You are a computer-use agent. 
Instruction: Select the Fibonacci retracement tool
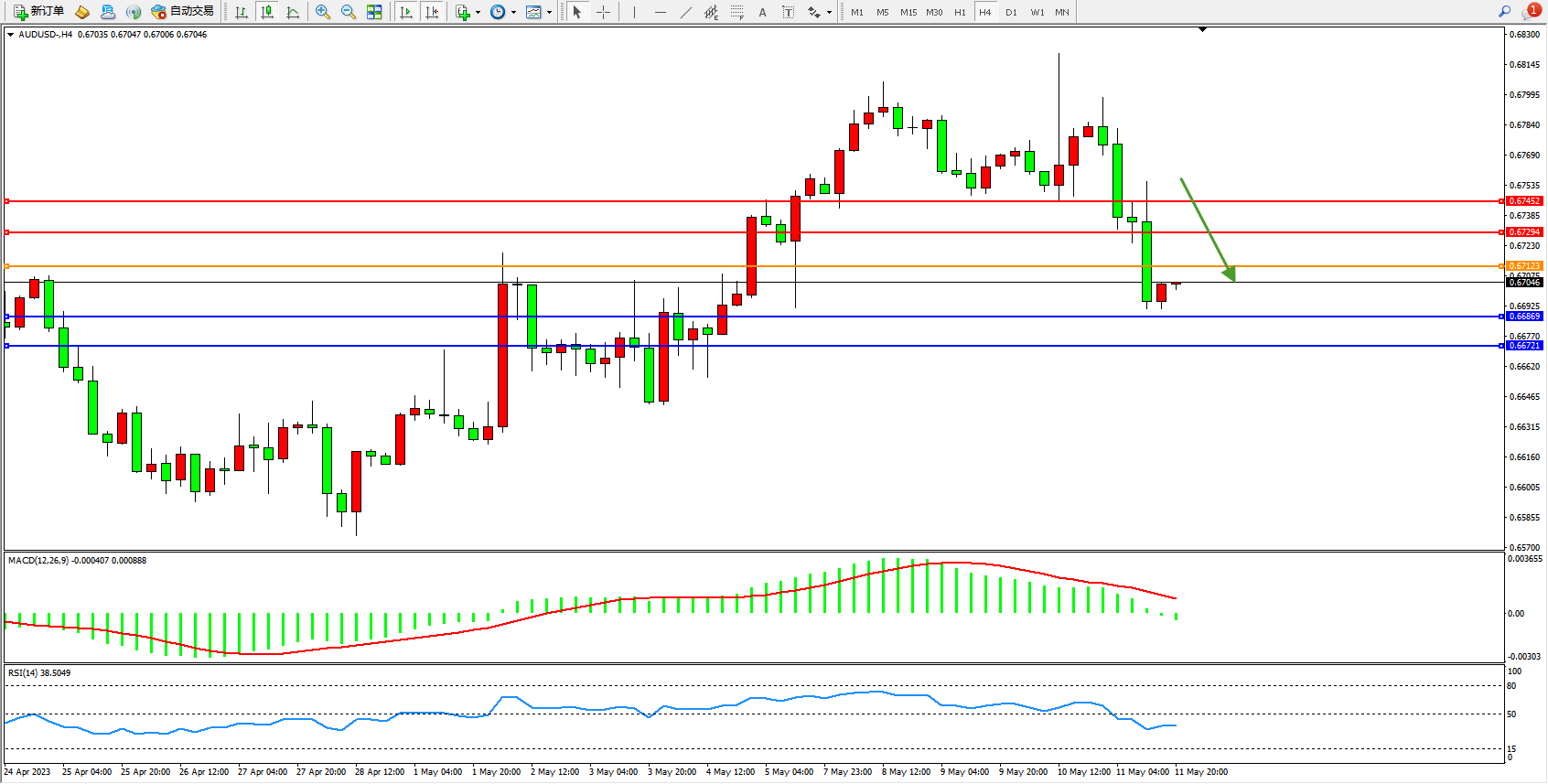pos(737,12)
